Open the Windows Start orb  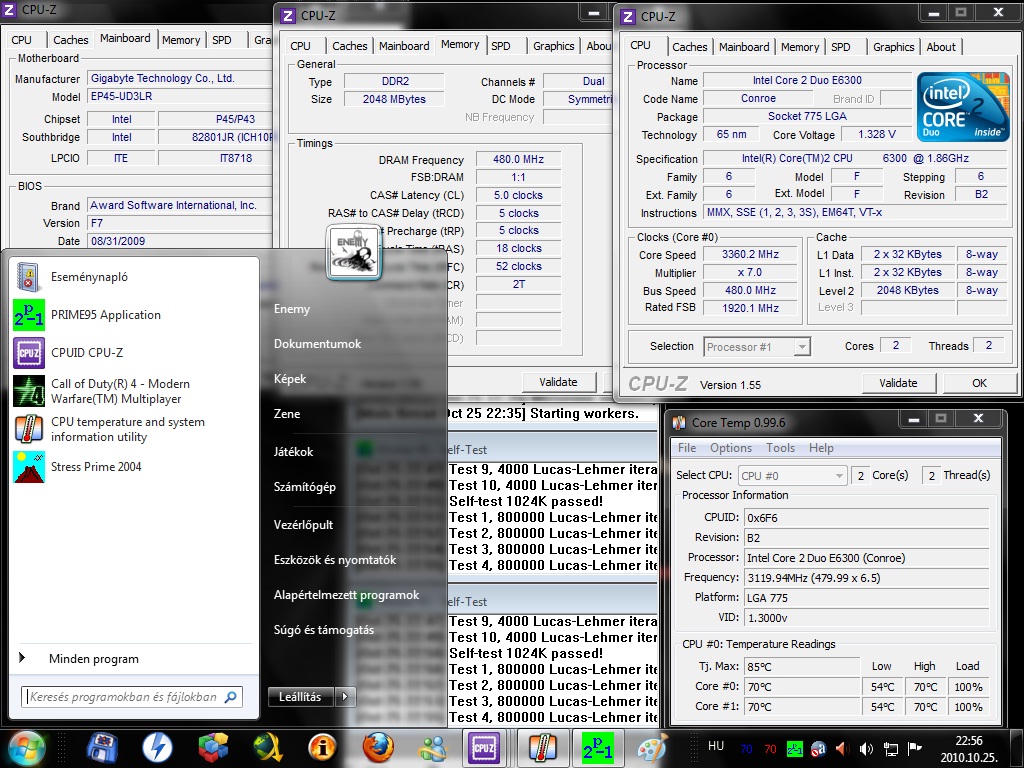tap(26, 748)
